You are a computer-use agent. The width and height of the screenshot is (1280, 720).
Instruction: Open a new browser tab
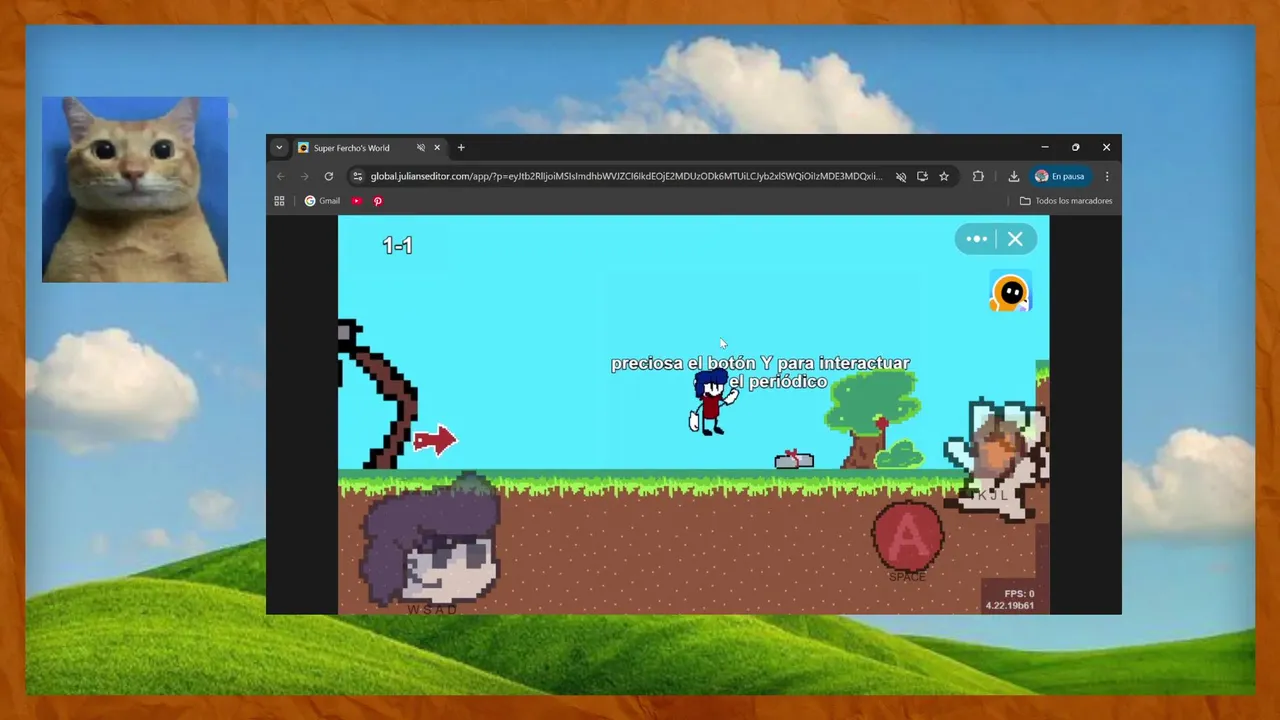[461, 148]
